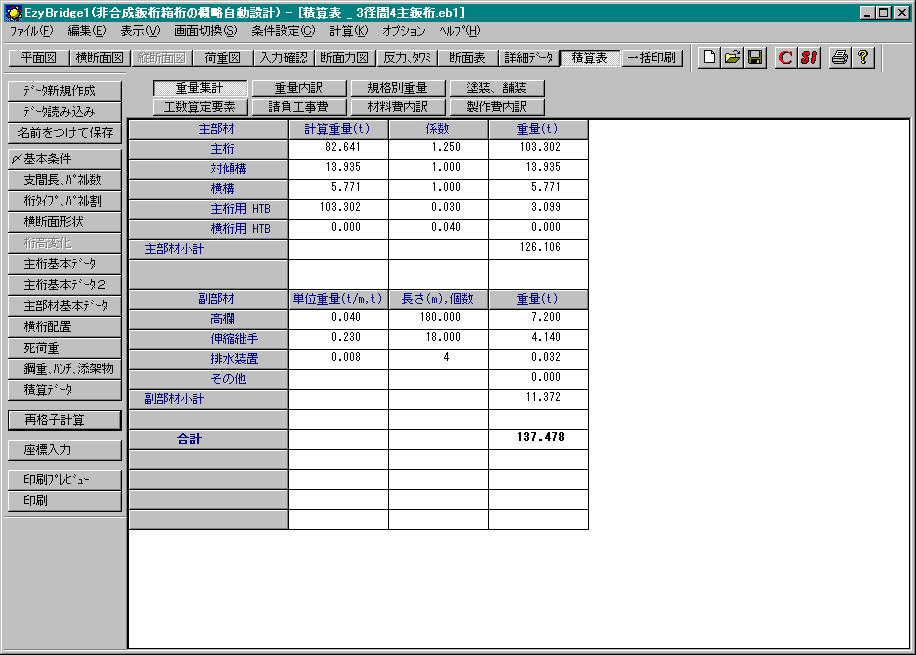916x655 pixels.
Task: Click the yellow help question icon
Action: tap(863, 57)
